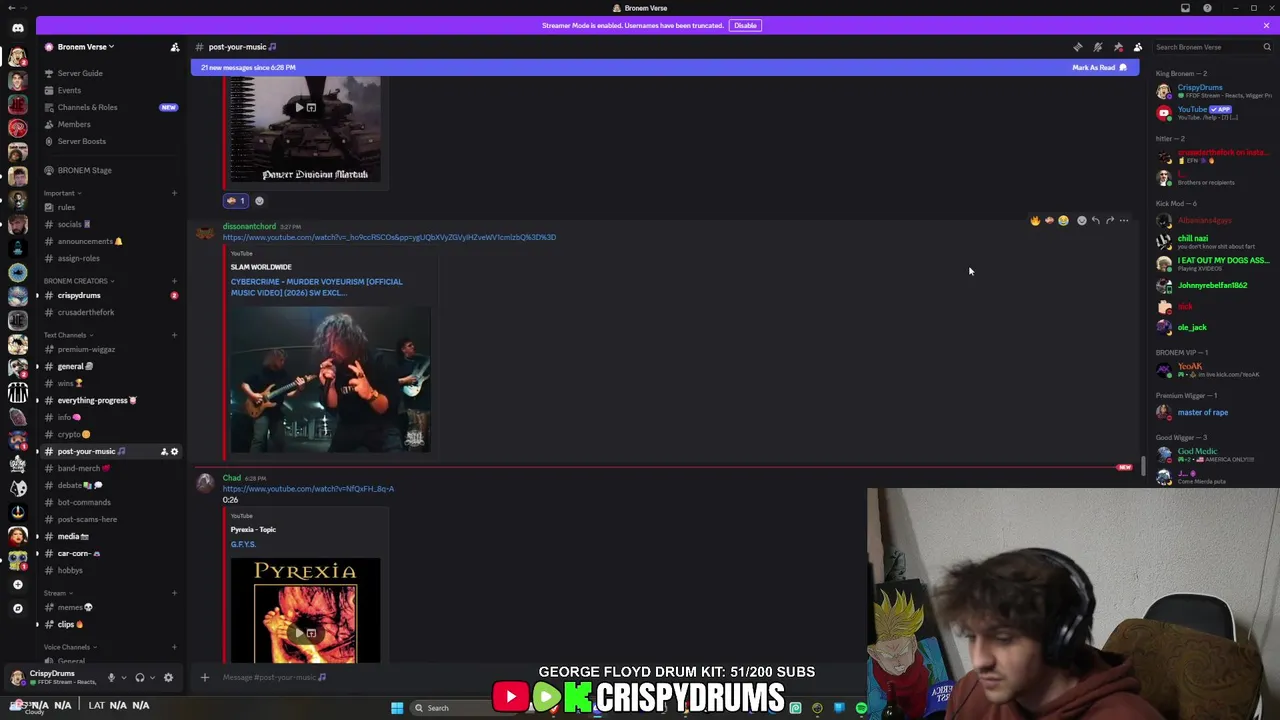The height and width of the screenshot is (720, 1280).
Task: Forward dissonantchord's message arrow
Action: 1110,221
